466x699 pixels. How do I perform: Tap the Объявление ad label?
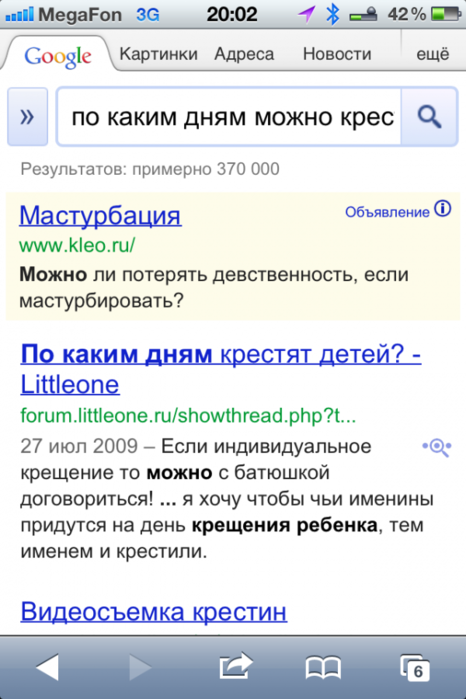387,212
